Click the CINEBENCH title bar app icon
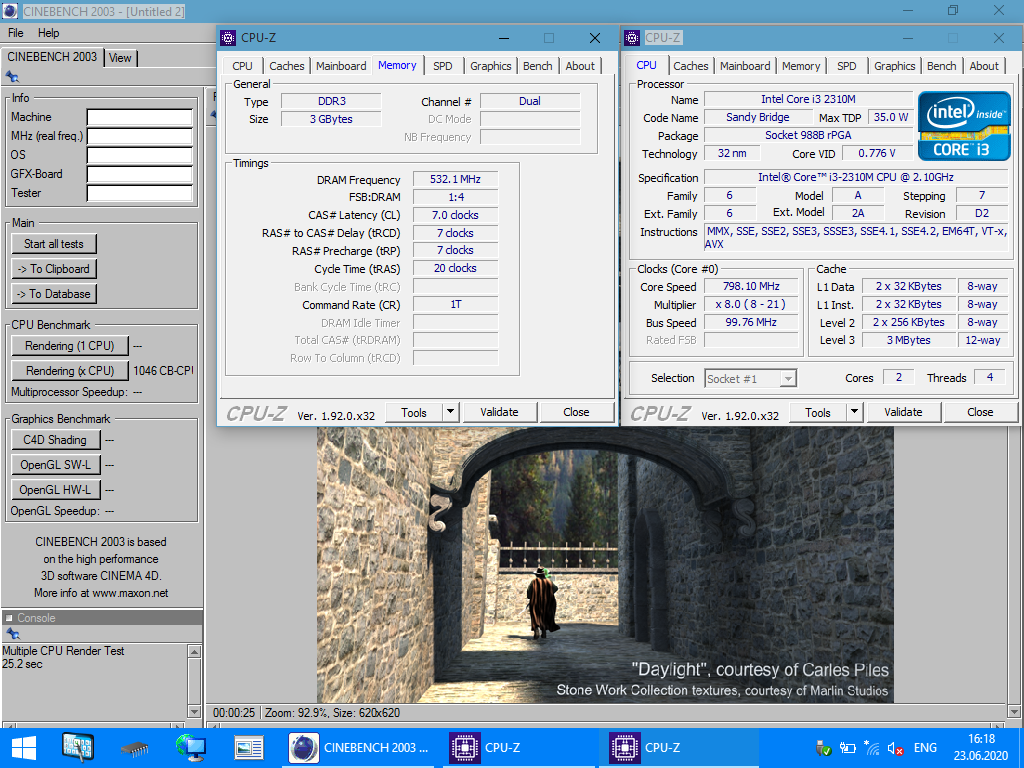The image size is (1024, 768). [x=10, y=11]
